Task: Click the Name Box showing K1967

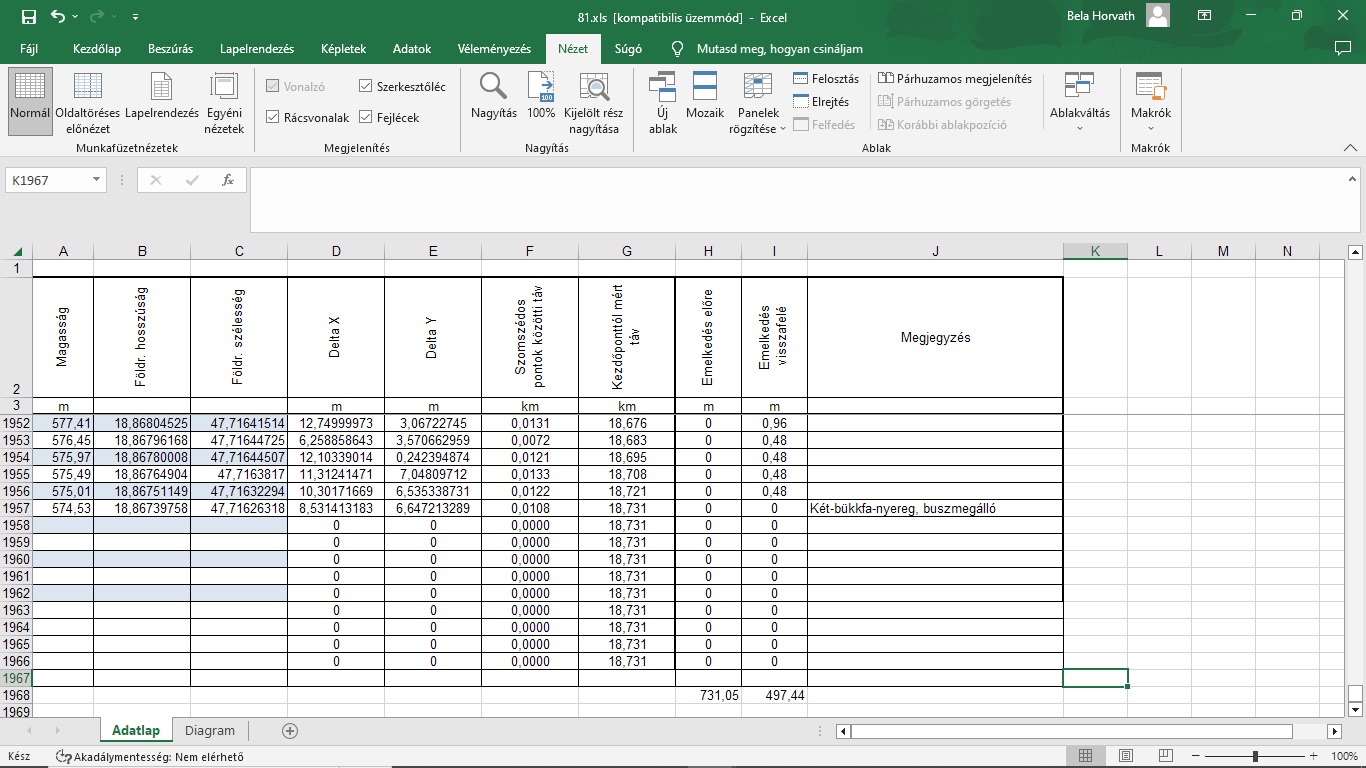Action: pos(47,180)
